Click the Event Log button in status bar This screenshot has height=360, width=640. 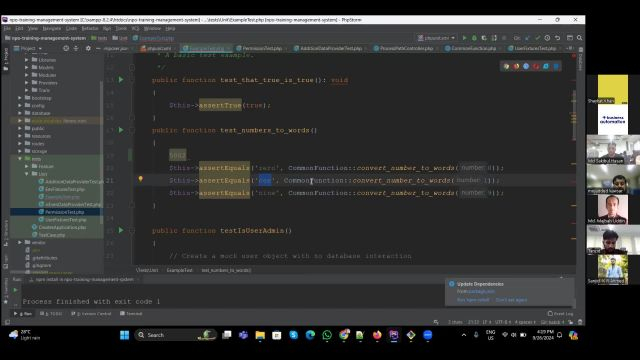560,313
